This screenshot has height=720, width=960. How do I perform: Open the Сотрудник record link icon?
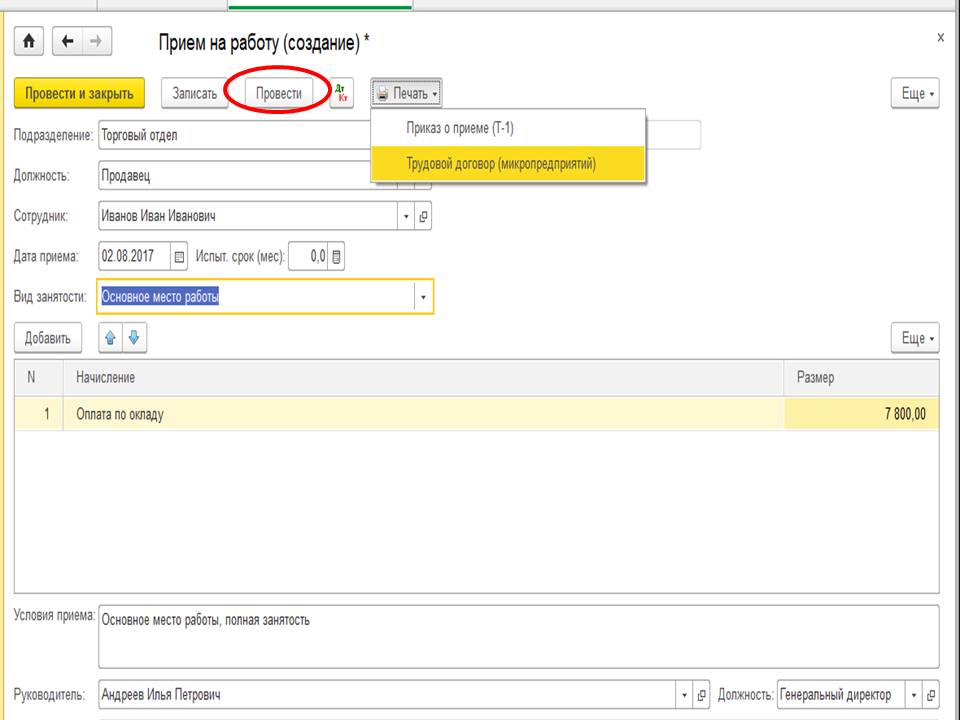[423, 216]
